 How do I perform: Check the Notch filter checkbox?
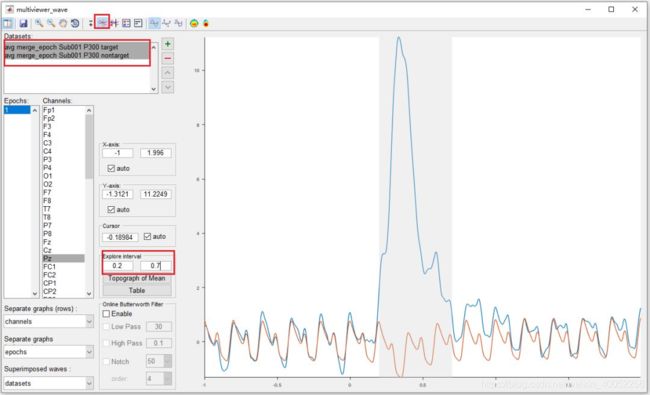106,361
